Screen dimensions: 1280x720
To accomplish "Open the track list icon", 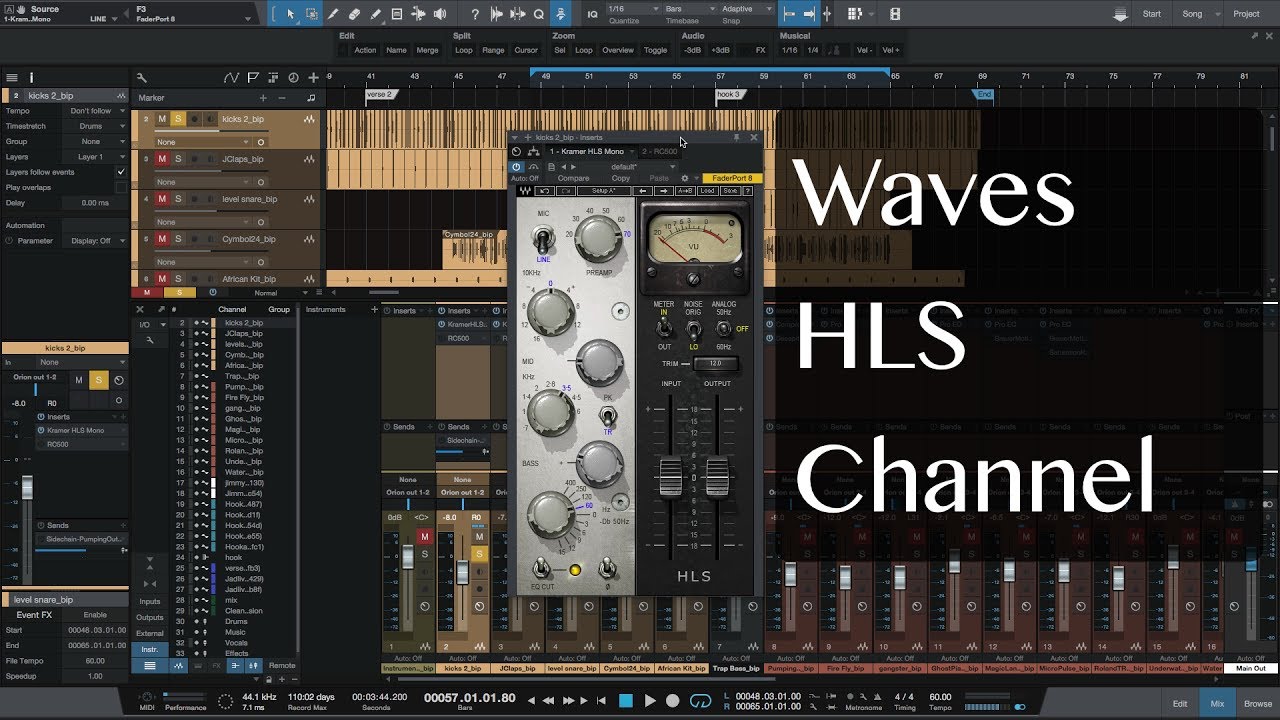I will [x=11, y=77].
